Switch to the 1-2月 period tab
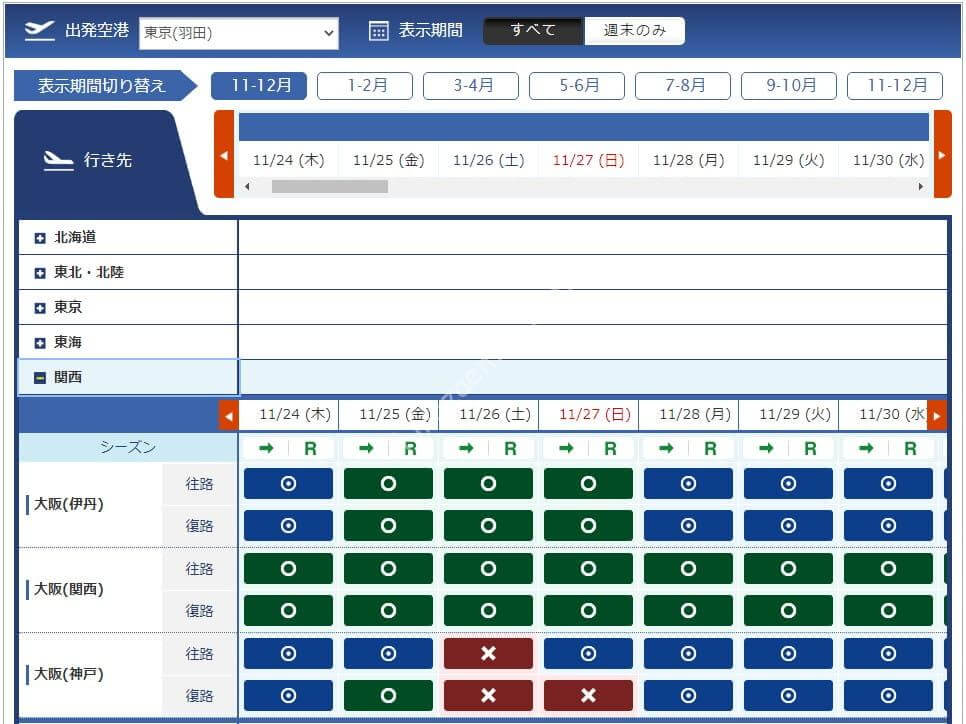 (365, 85)
